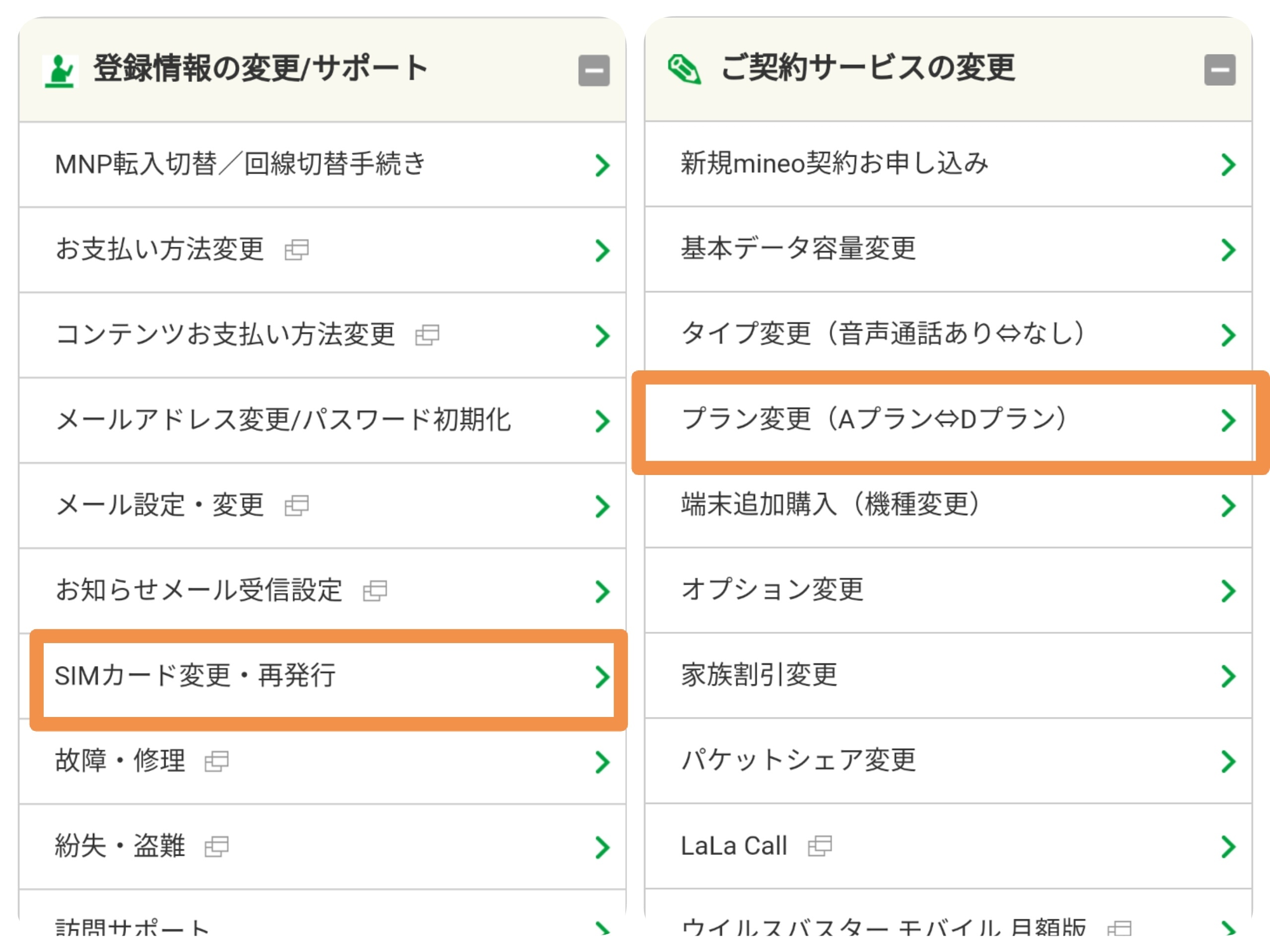Collapse the 登録情報の変更/サポート section
The width and height of the screenshot is (1270, 952).
pos(594,70)
